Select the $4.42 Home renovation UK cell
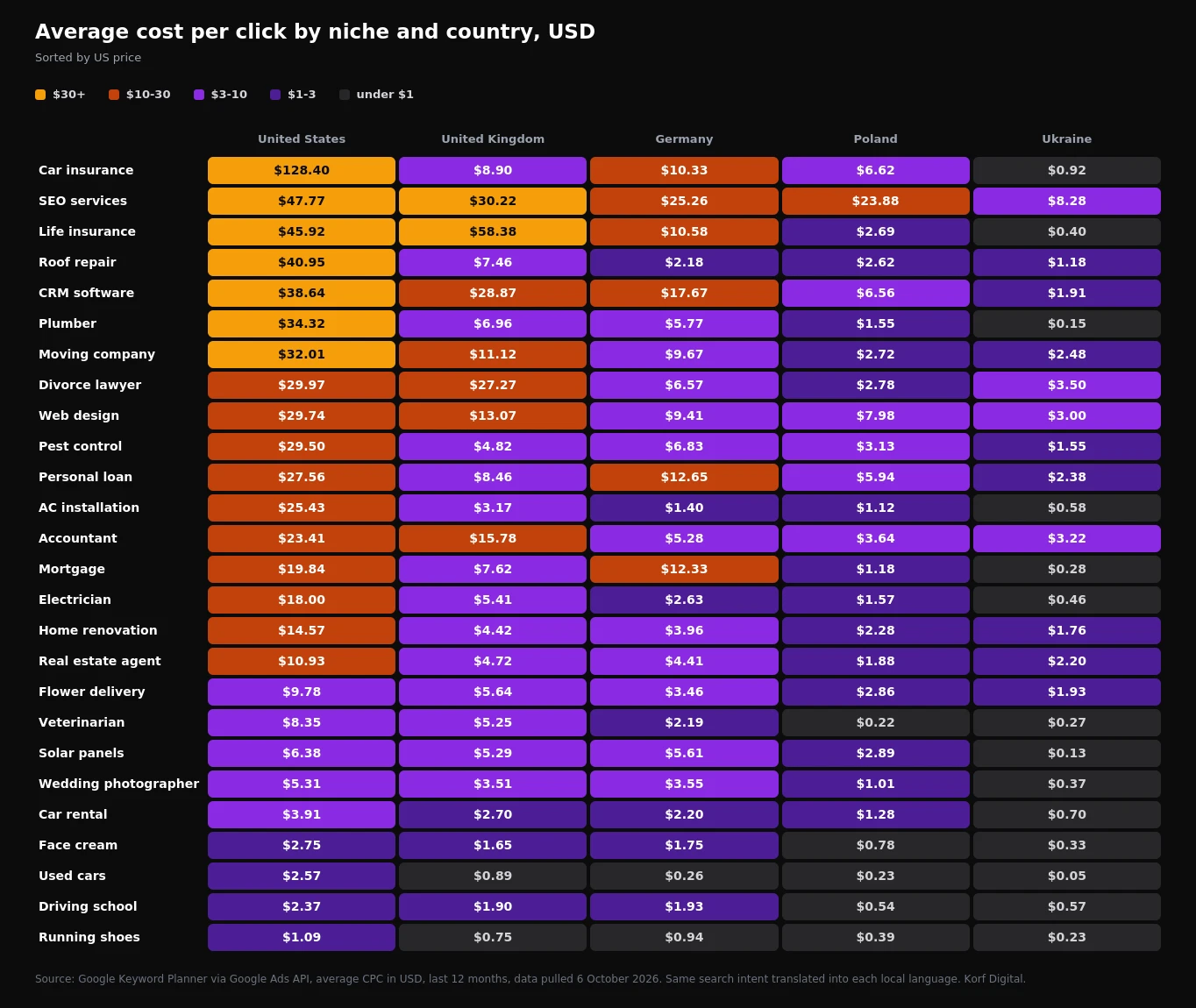Viewport: 1196px width, 1008px height. pyautogui.click(x=493, y=630)
